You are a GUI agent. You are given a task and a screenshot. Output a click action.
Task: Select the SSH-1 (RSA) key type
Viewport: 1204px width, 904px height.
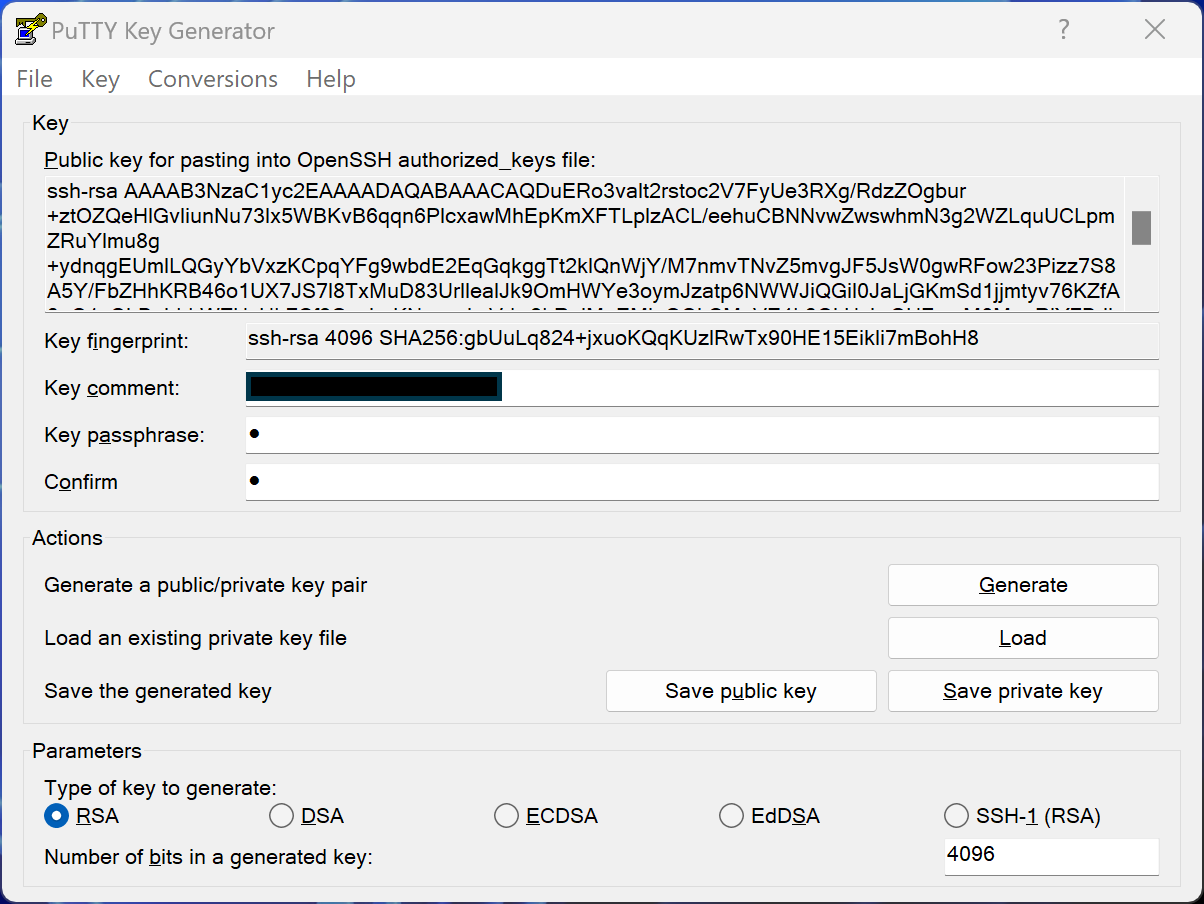pos(1023,816)
